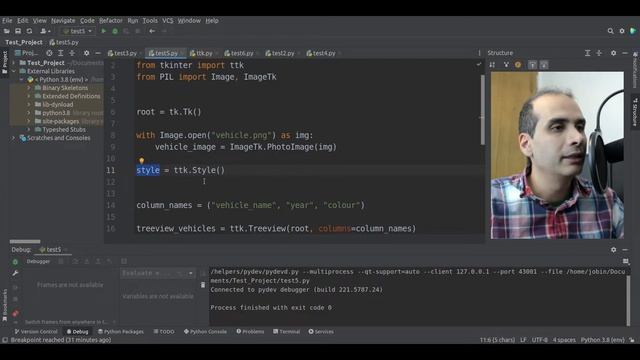Screen dimensions: 640x360
Task: Click the clear console trash icon
Action: [203, 285]
